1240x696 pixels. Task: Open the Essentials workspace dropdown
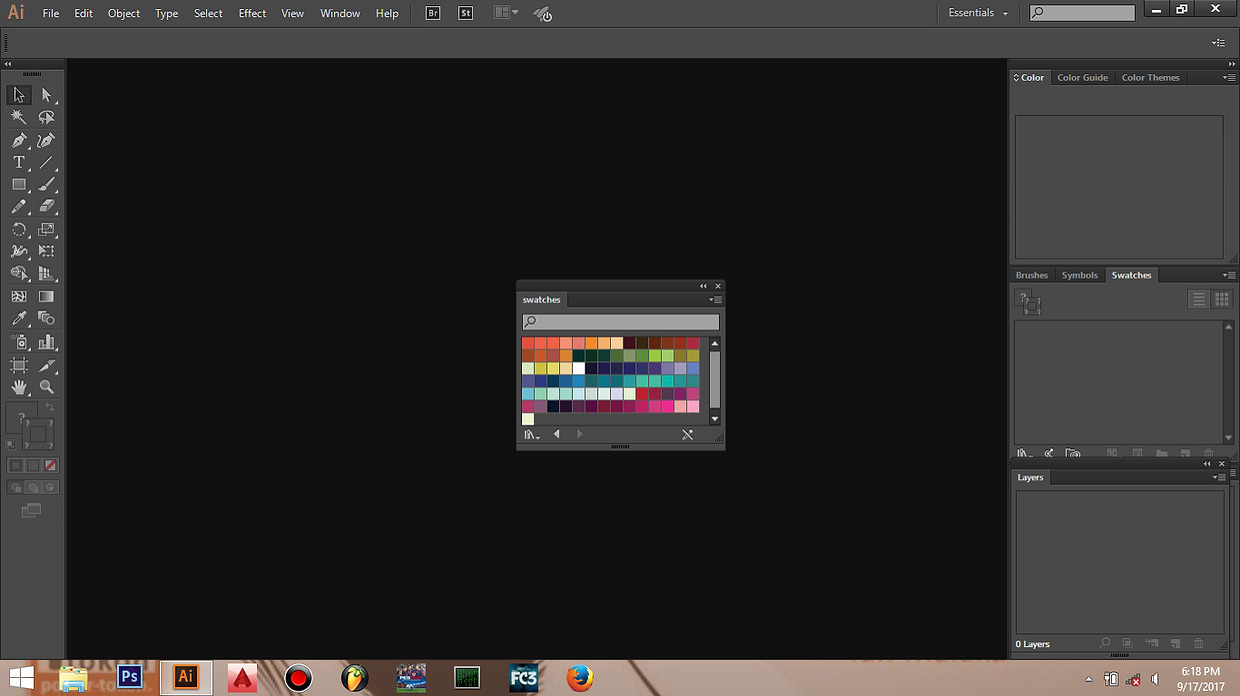point(977,13)
